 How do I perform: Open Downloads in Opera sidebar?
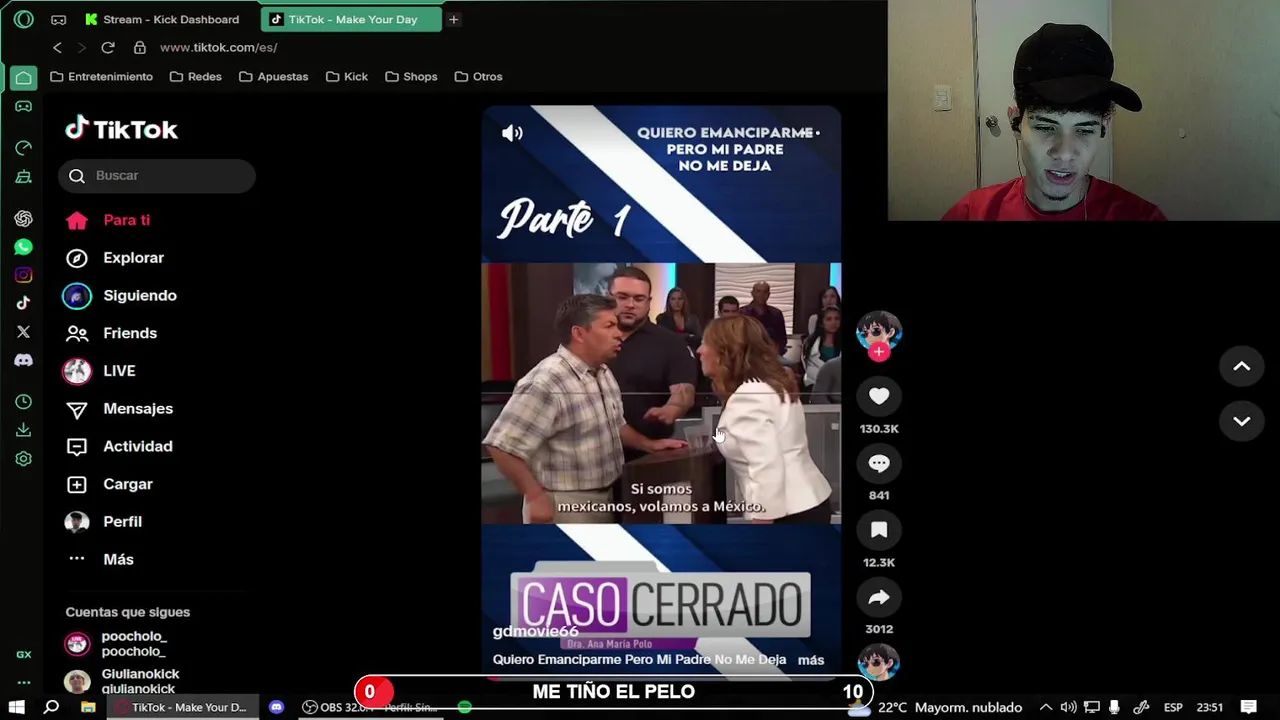[23, 430]
